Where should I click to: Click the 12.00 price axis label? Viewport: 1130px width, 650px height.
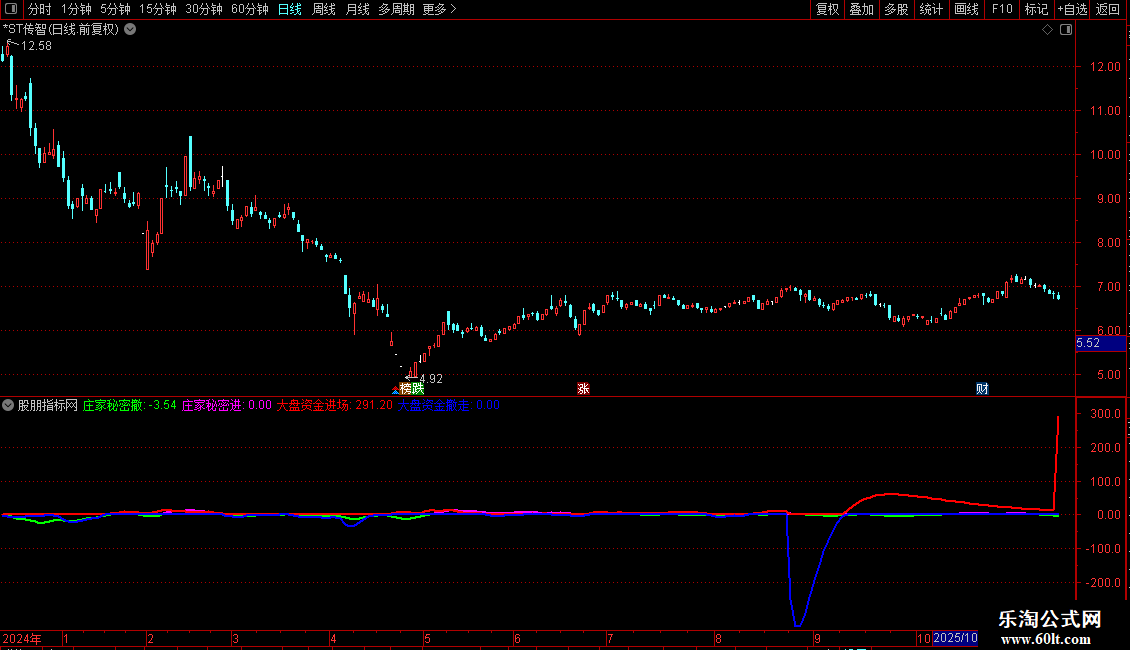click(x=1105, y=67)
